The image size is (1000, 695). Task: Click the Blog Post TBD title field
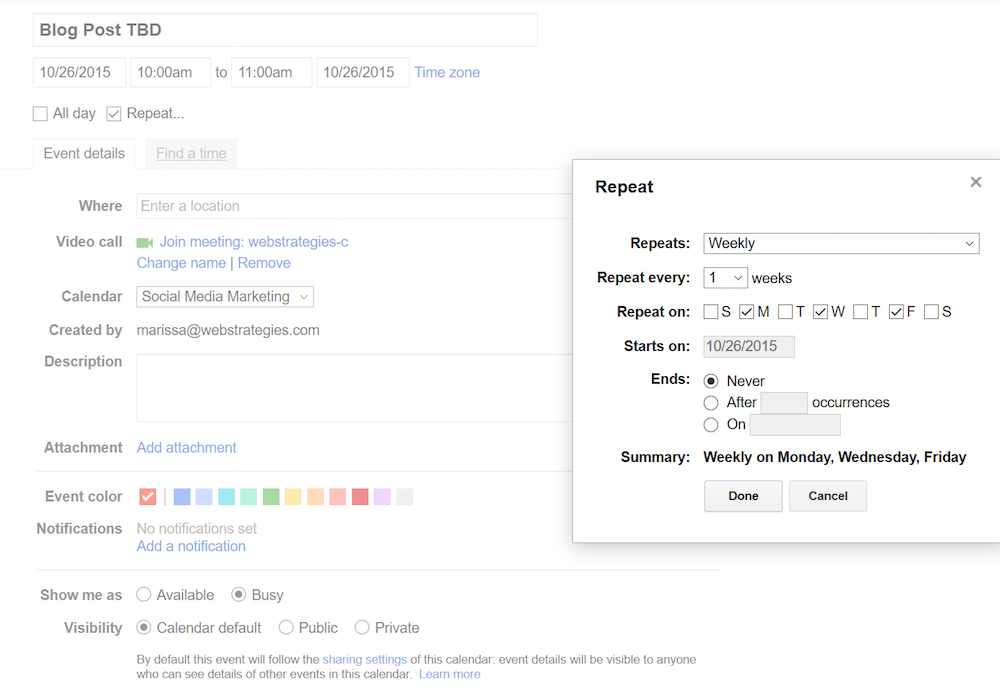pos(285,30)
